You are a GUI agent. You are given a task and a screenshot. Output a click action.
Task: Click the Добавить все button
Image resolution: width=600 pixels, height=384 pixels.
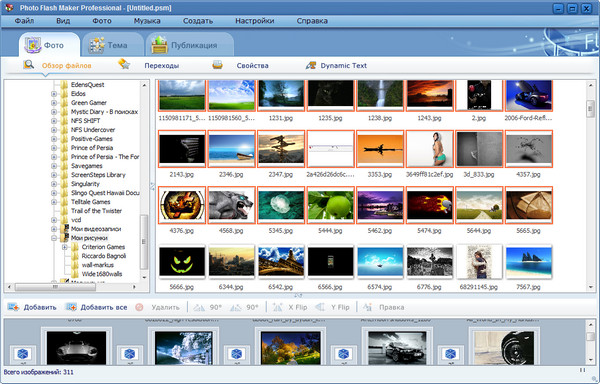(96, 307)
